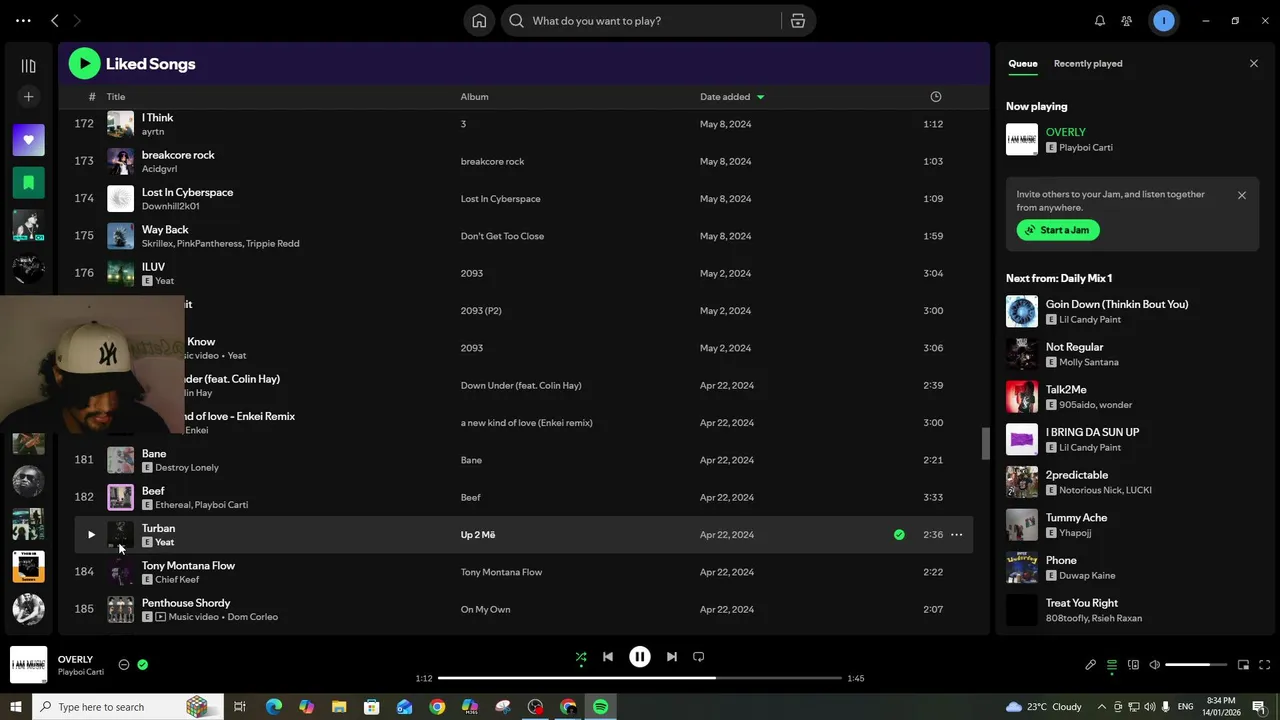Open Windows Start menu

(x=15, y=707)
